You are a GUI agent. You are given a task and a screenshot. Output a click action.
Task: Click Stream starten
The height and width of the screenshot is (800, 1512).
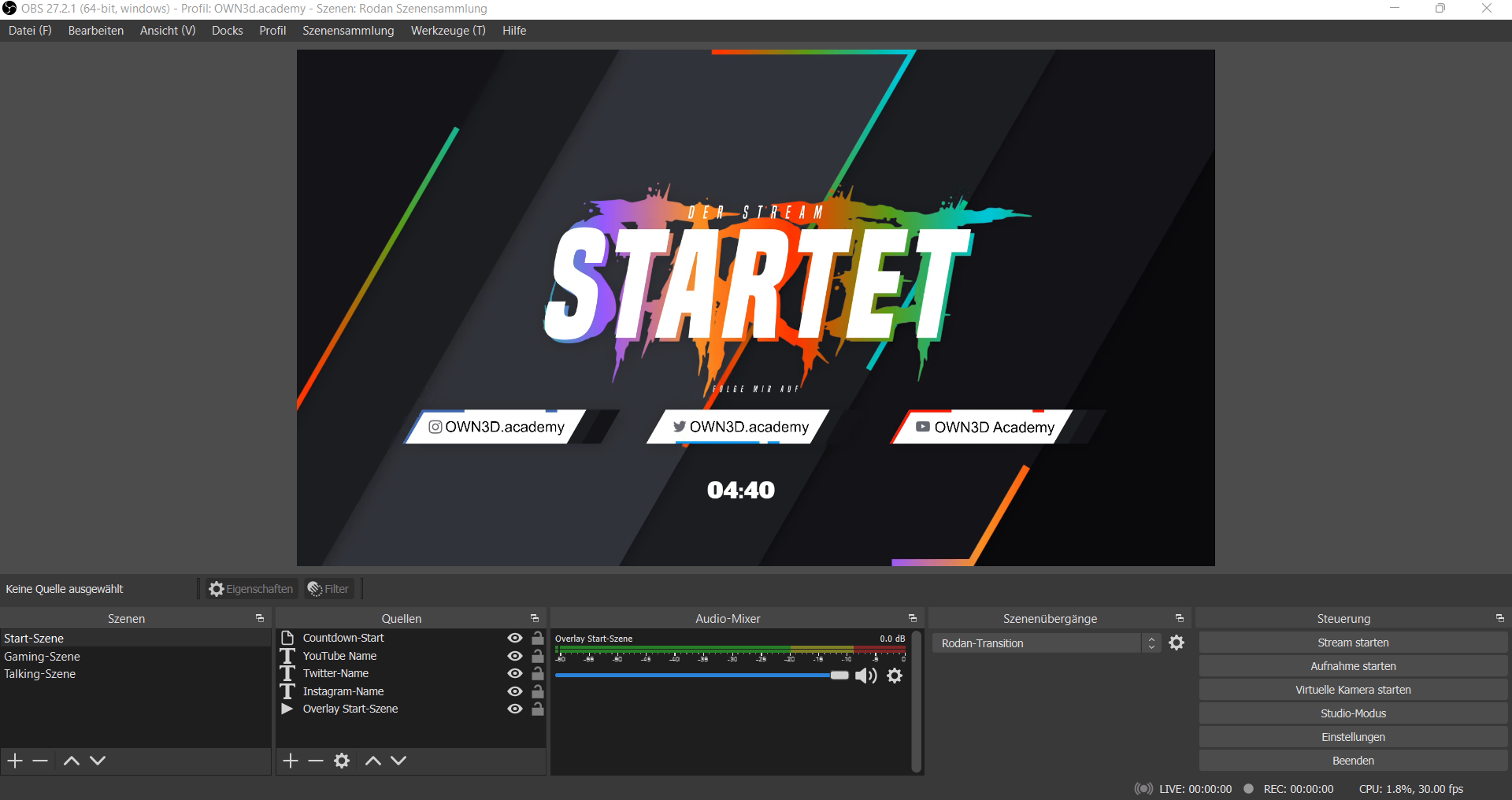pyautogui.click(x=1353, y=642)
